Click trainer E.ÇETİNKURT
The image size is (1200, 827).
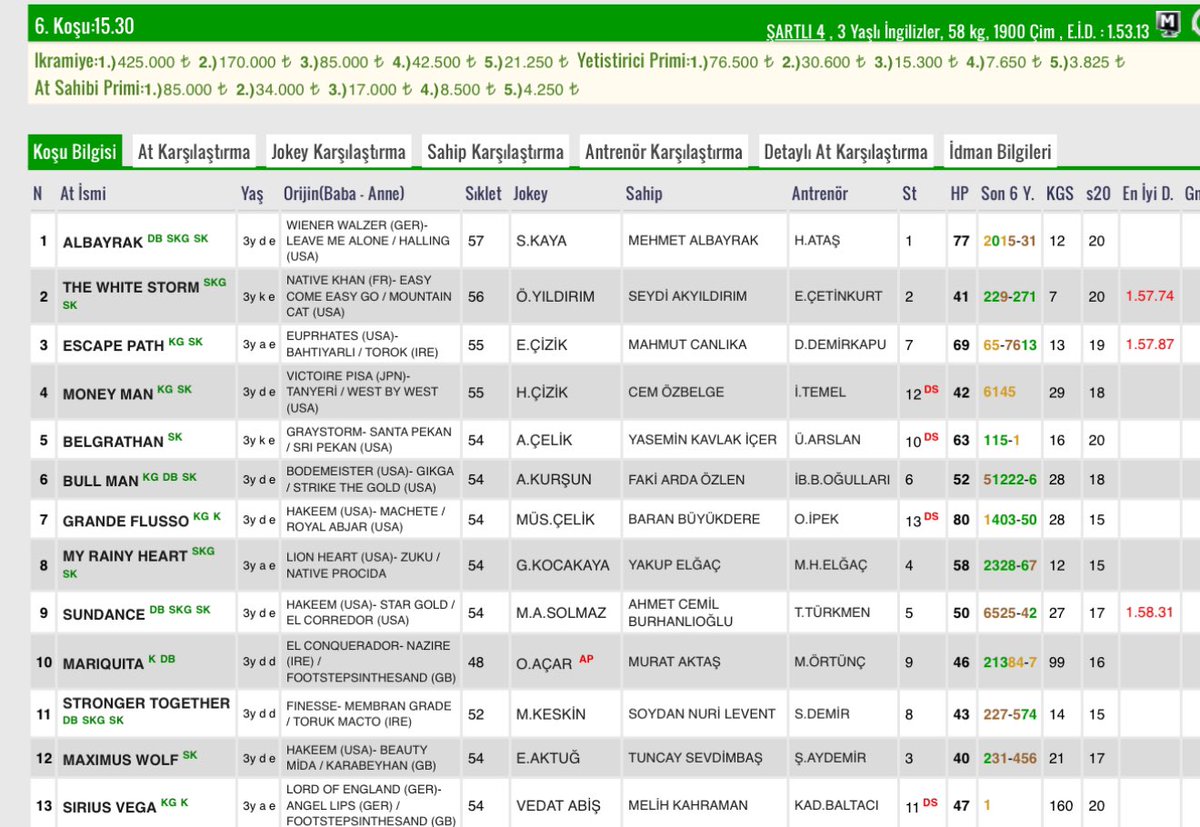pos(840,297)
